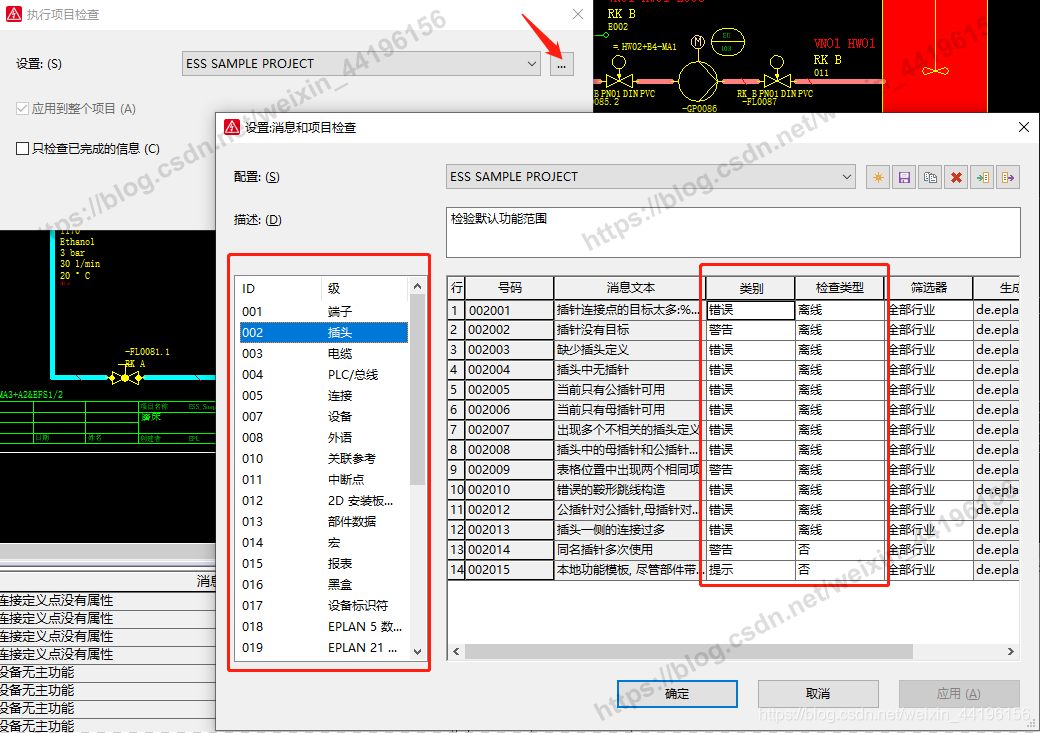Click the horizontal scrollbar under the message table
Screen dimensions: 1040x733
[x=700, y=651]
